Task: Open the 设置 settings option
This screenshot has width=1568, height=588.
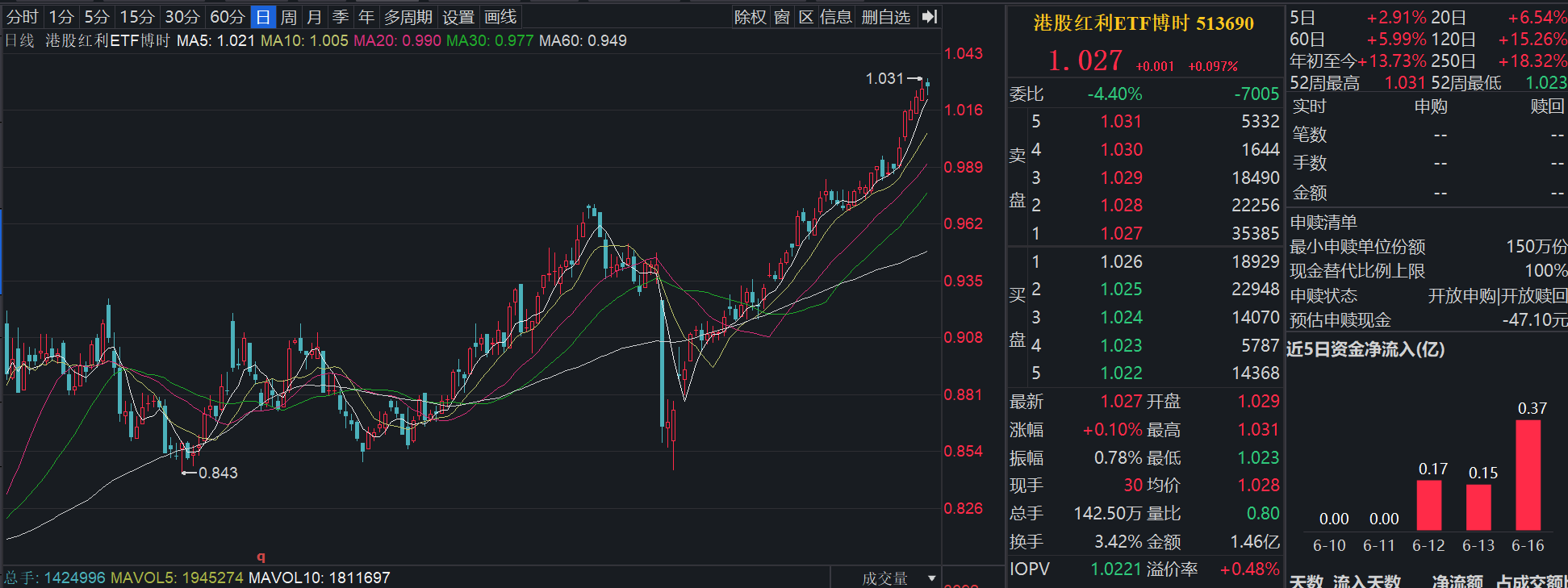Action: (x=458, y=17)
